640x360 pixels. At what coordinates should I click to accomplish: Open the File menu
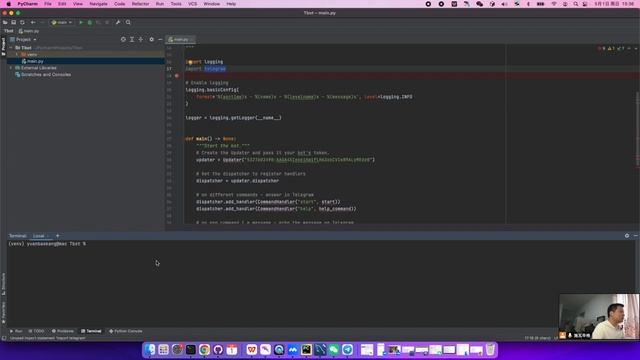[x=48, y=4]
